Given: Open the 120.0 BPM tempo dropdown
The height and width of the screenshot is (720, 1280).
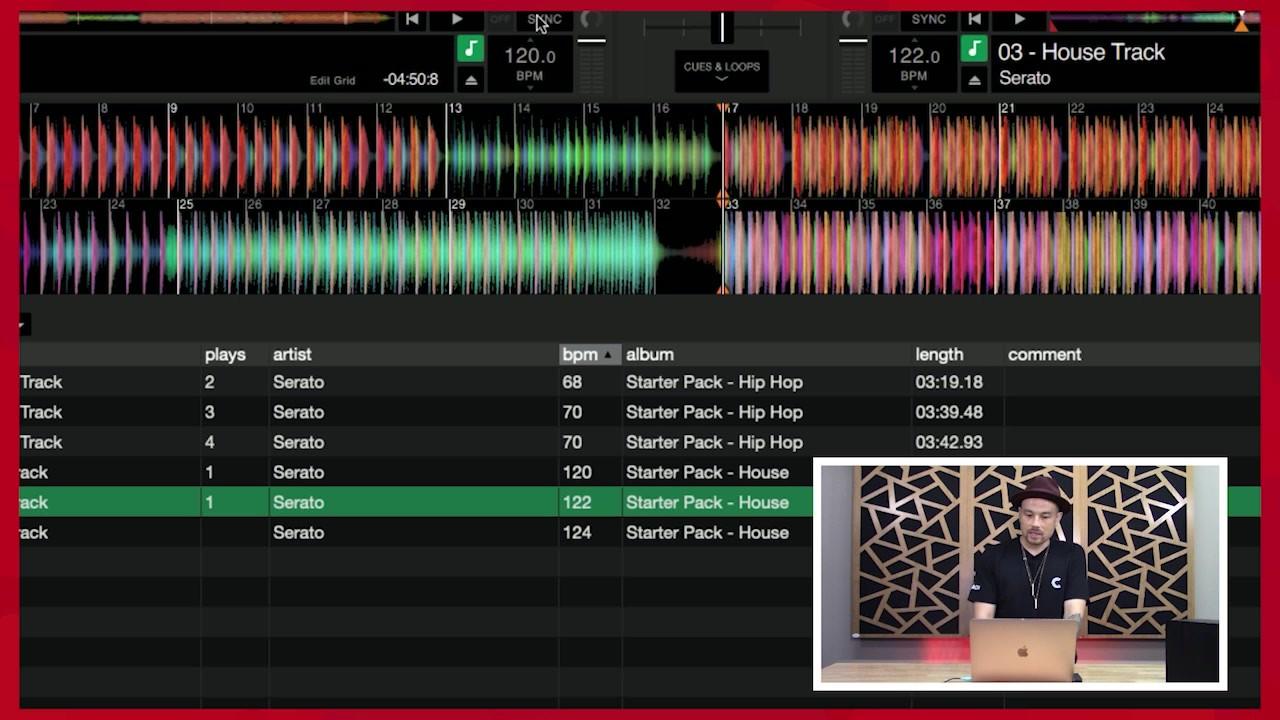Looking at the screenshot, I should pos(530,64).
